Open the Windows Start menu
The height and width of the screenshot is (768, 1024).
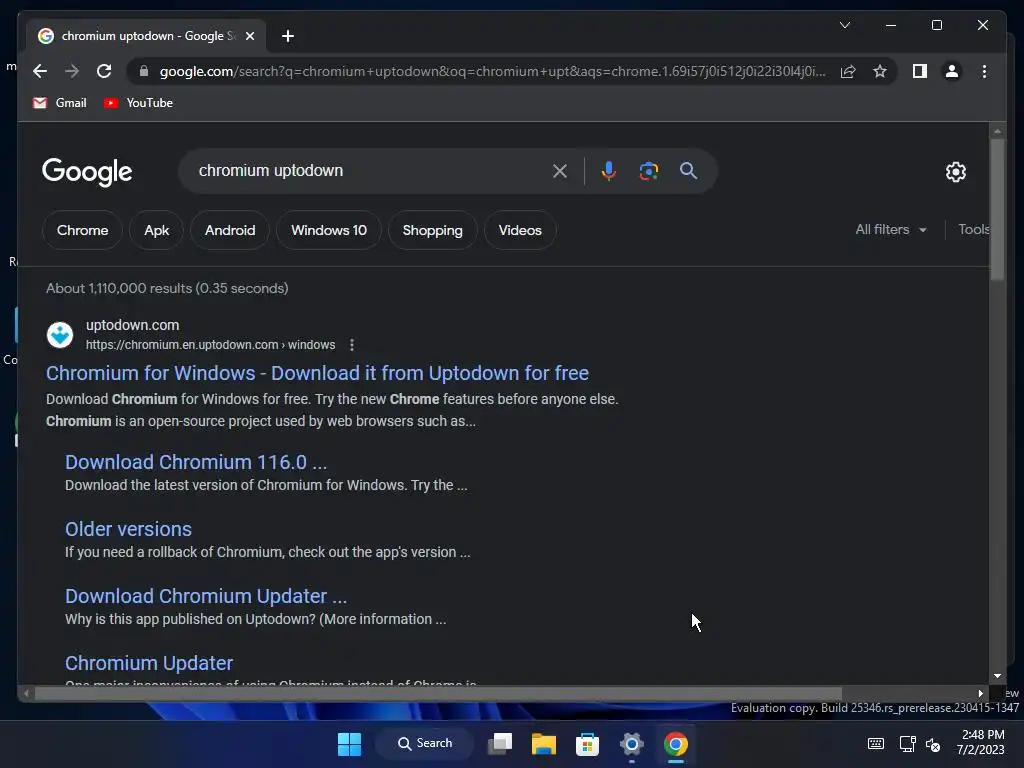pyautogui.click(x=349, y=744)
